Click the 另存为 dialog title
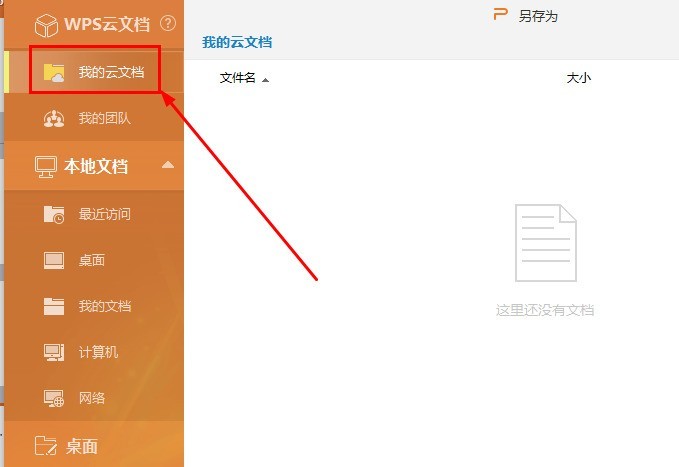679x467 pixels. tap(538, 16)
